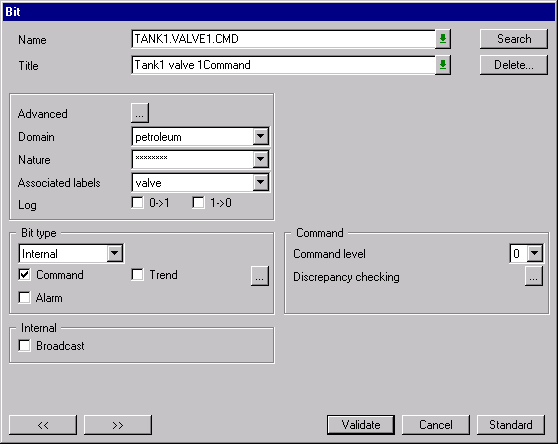The height and width of the screenshot is (444, 558).
Task: Click the Standard button
Action: (x=511, y=425)
